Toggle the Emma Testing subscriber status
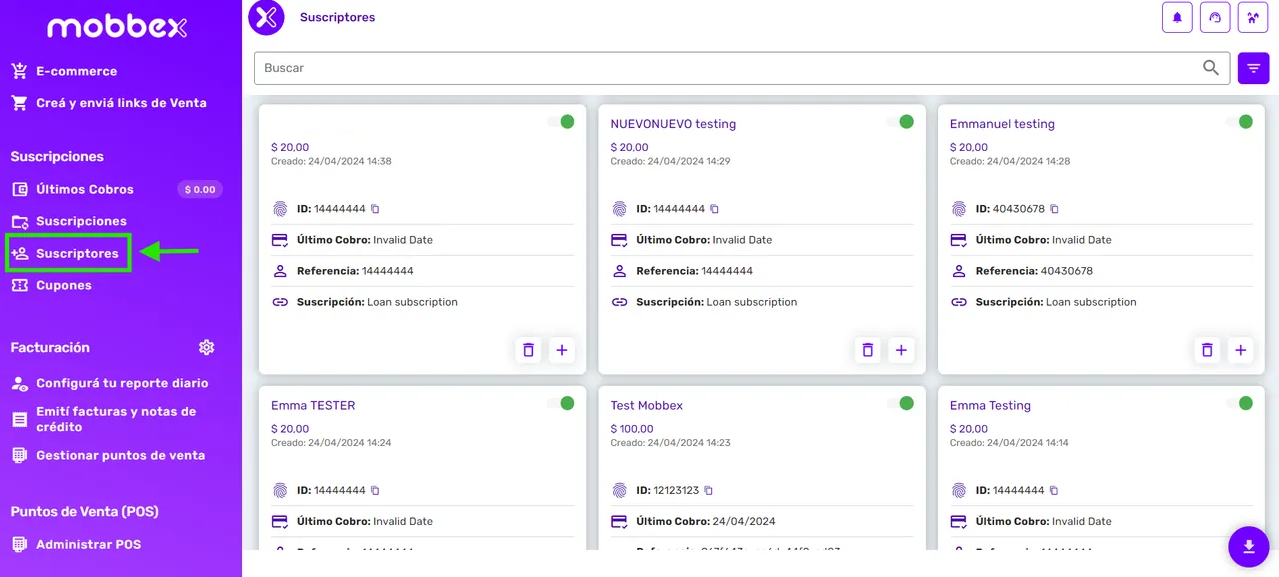The image size is (1279, 577). [1243, 403]
